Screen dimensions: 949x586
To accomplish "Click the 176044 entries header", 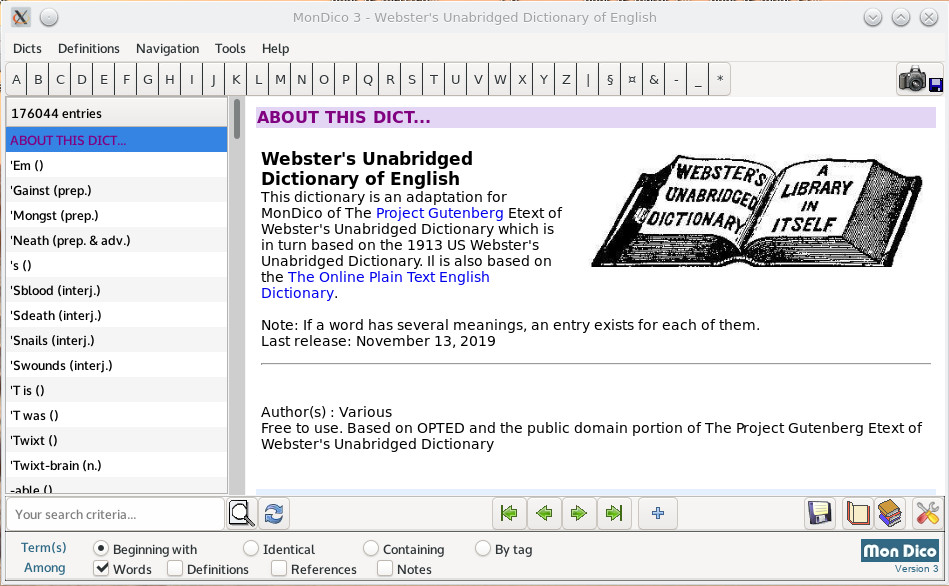I will point(116,113).
